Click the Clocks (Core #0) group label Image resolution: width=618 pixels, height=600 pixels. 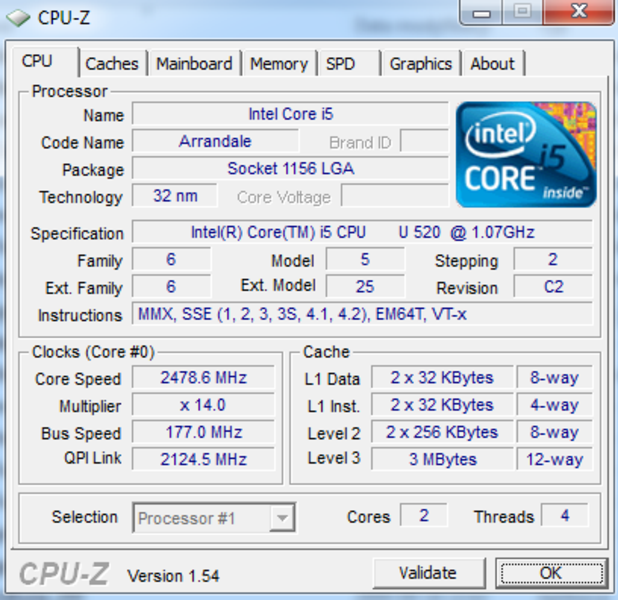(x=93, y=352)
